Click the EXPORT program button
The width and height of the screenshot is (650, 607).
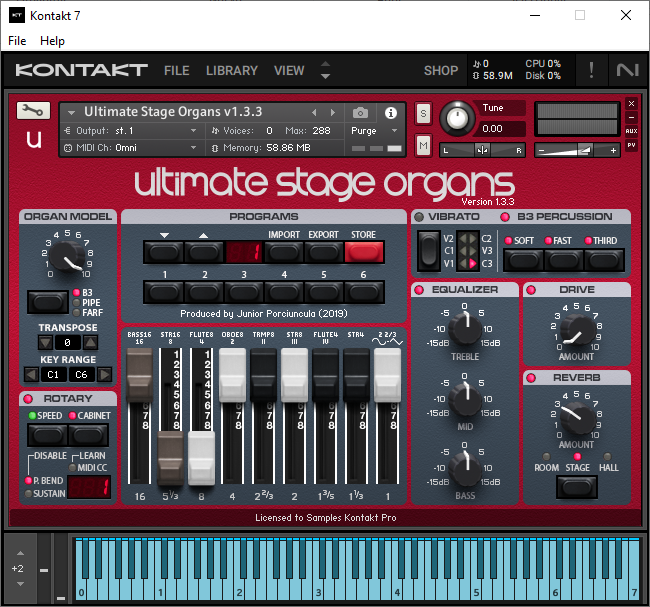click(323, 252)
